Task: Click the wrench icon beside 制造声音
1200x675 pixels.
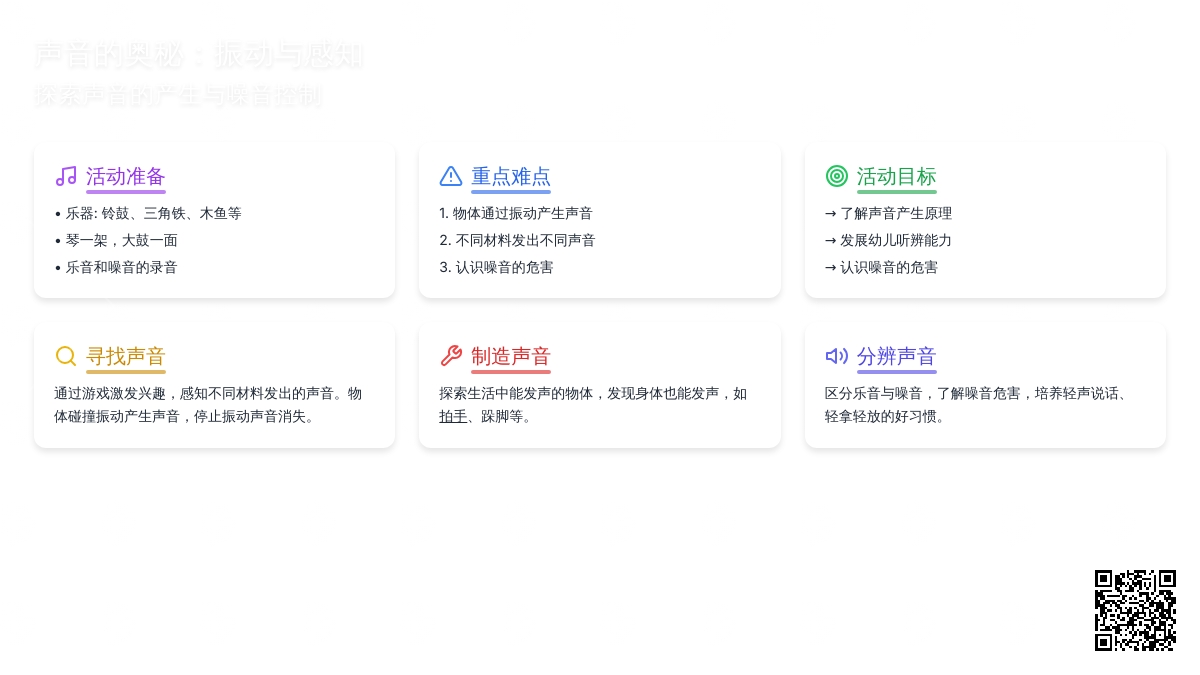Action: point(451,357)
